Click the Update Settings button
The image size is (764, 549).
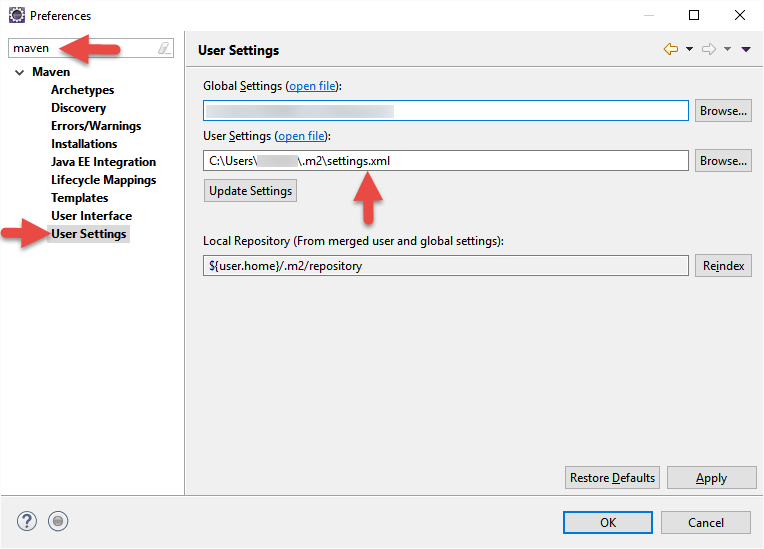click(250, 191)
